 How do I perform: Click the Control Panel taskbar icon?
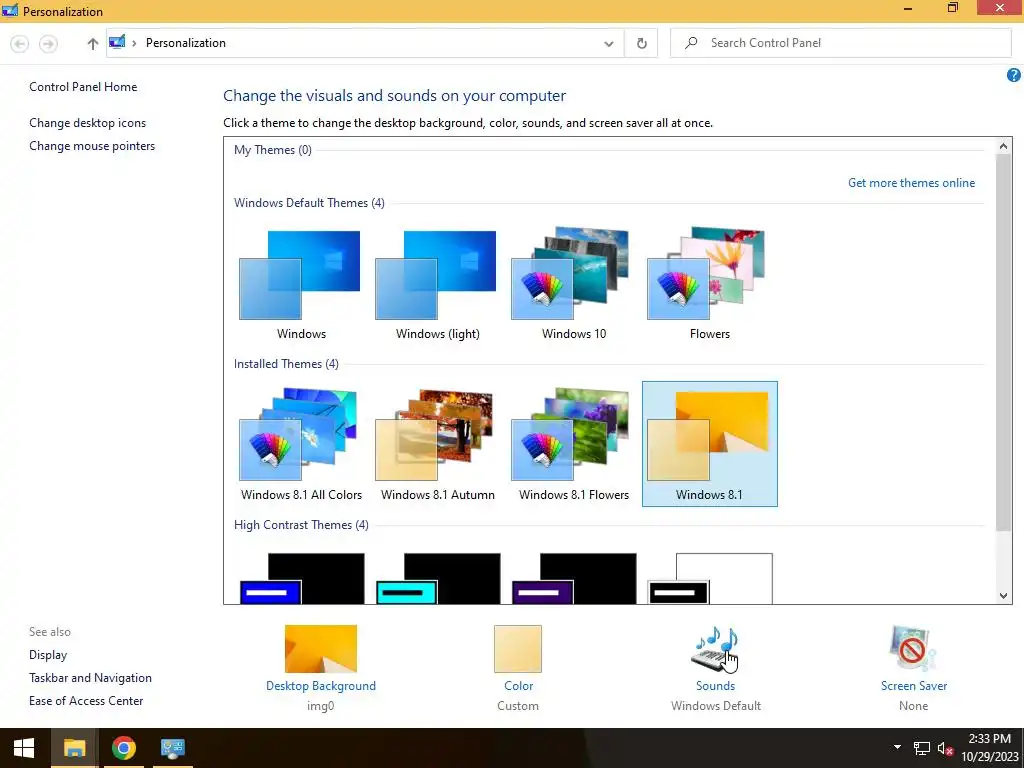coord(172,748)
